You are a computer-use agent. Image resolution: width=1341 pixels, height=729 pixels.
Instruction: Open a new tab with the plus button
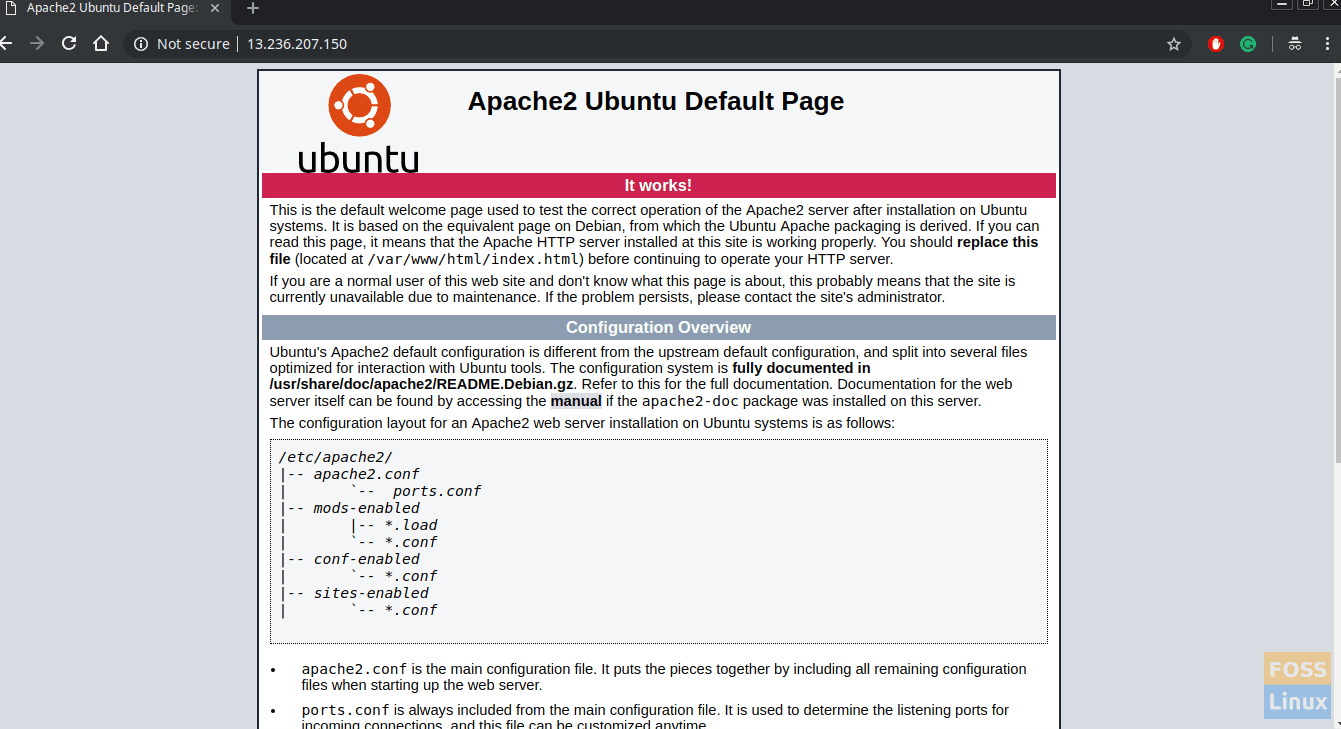point(251,9)
